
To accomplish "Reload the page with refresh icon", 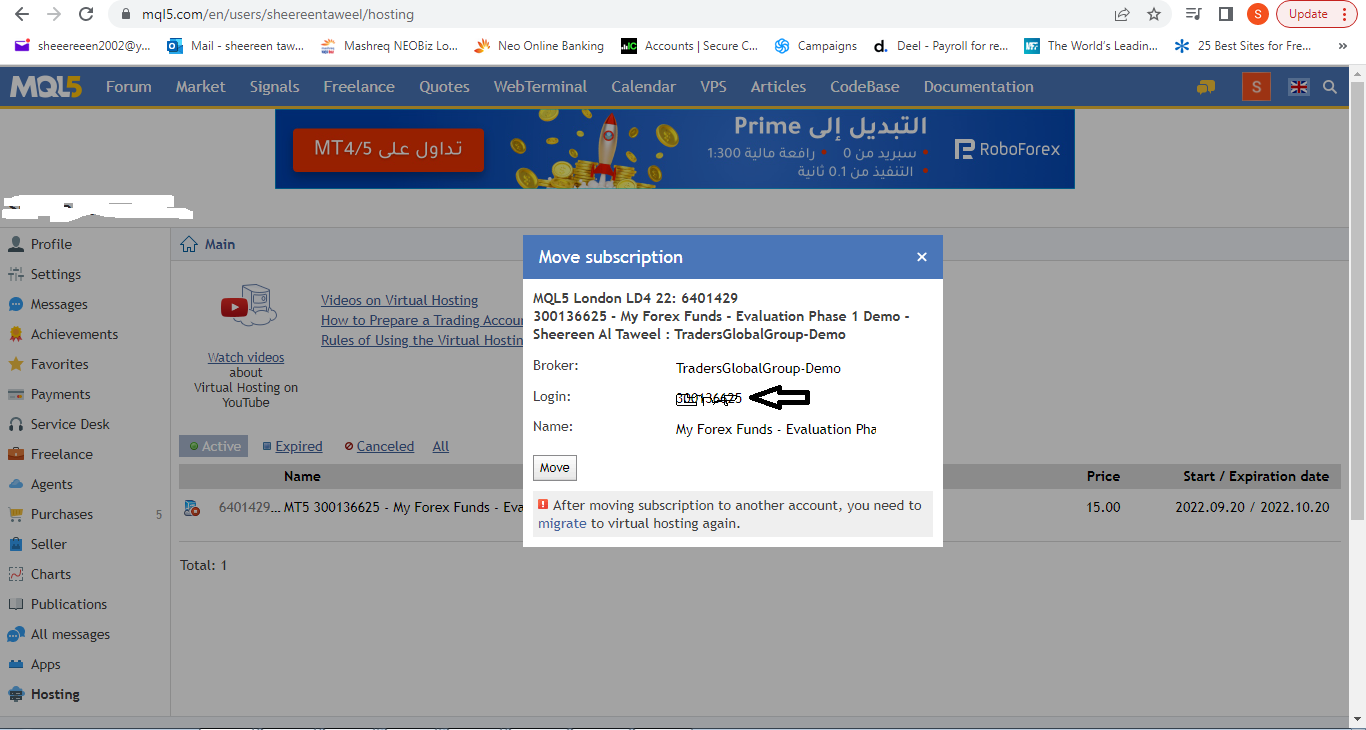I will pyautogui.click(x=86, y=14).
